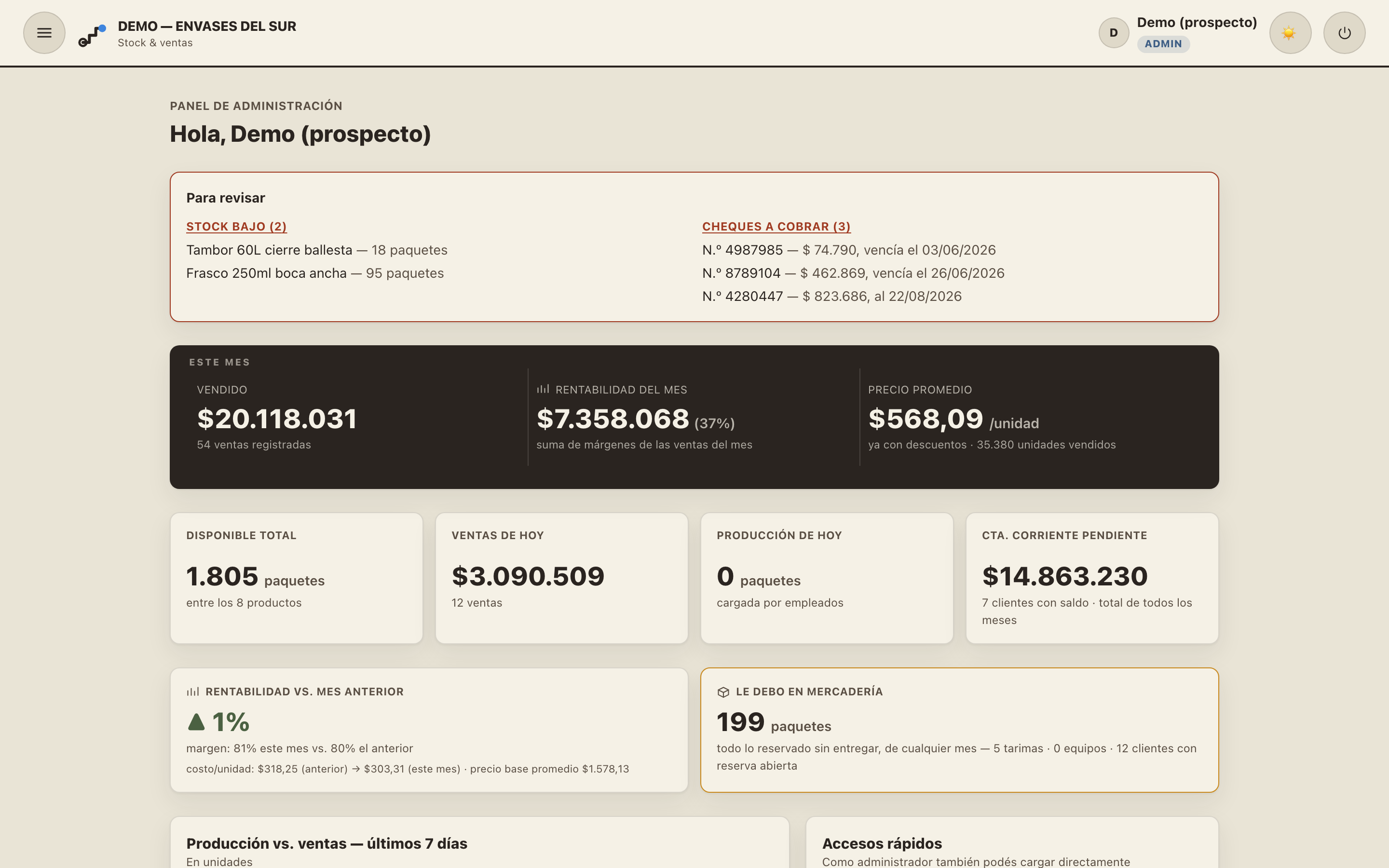
Task: Click the Demo (prospecto) username
Action: pyautogui.click(x=1197, y=22)
